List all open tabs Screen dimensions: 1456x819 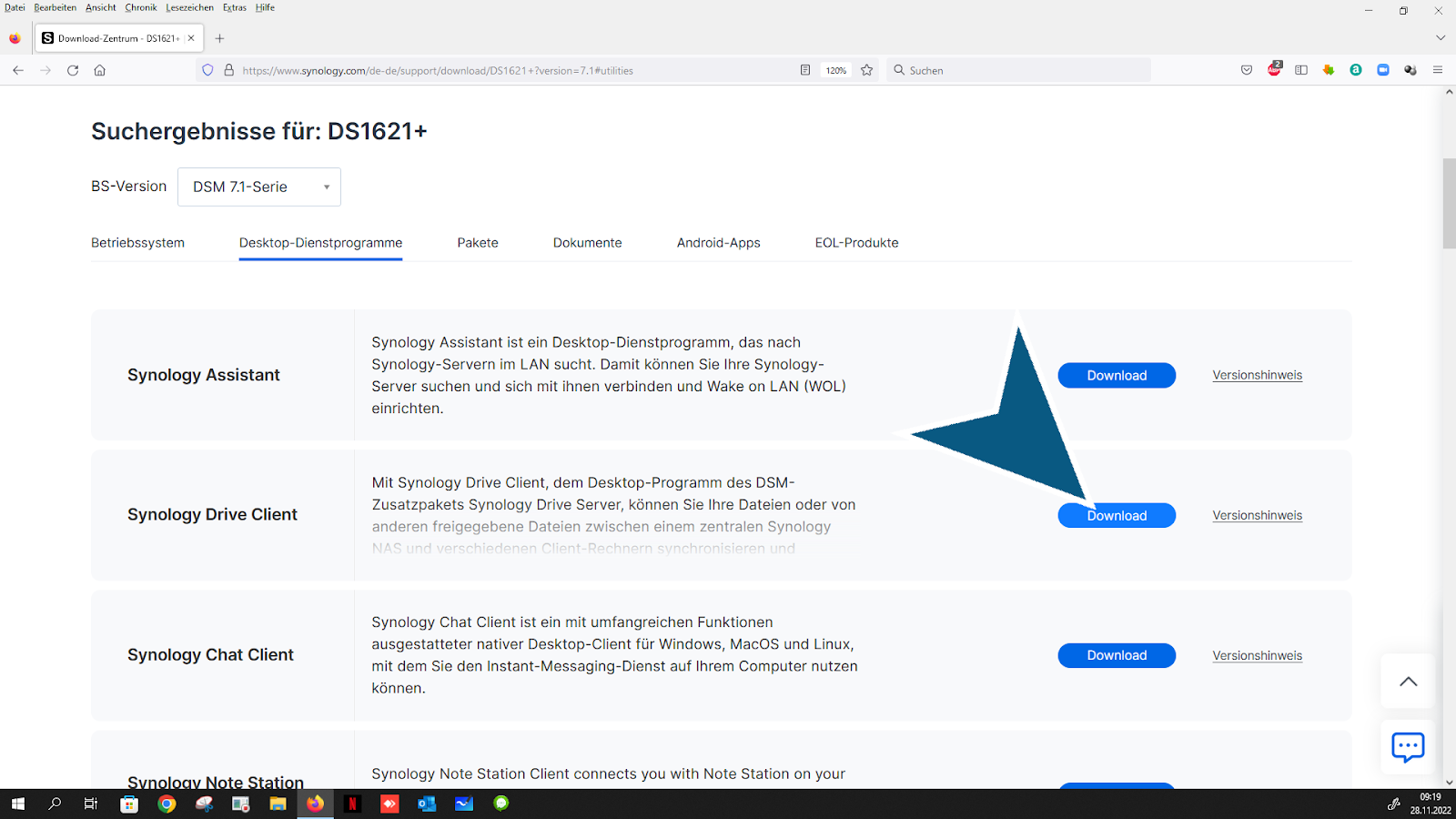click(x=1441, y=38)
